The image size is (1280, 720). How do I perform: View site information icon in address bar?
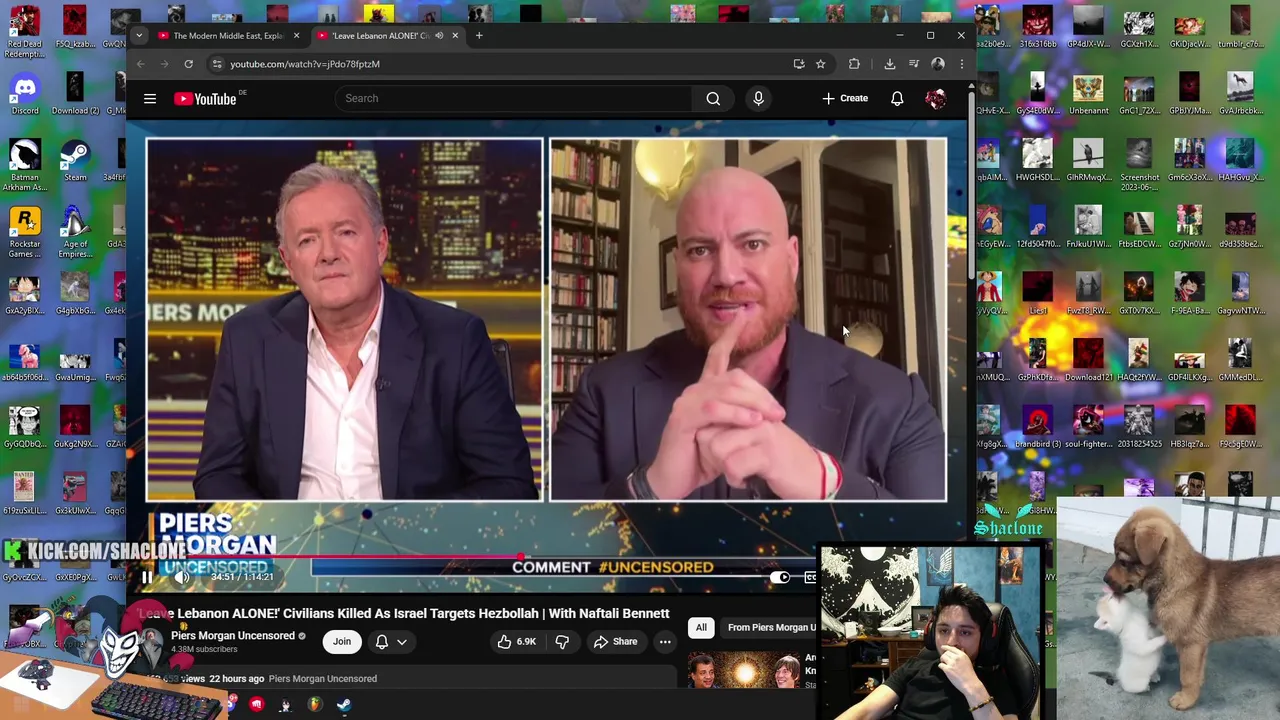point(216,64)
